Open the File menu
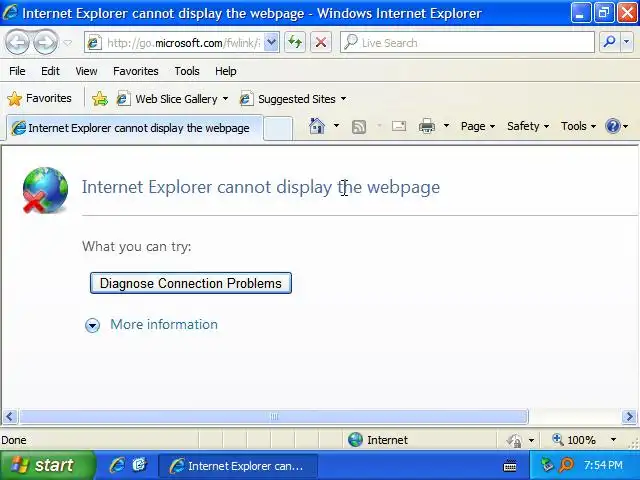Viewport: 640px width, 480px height. pyautogui.click(x=17, y=71)
